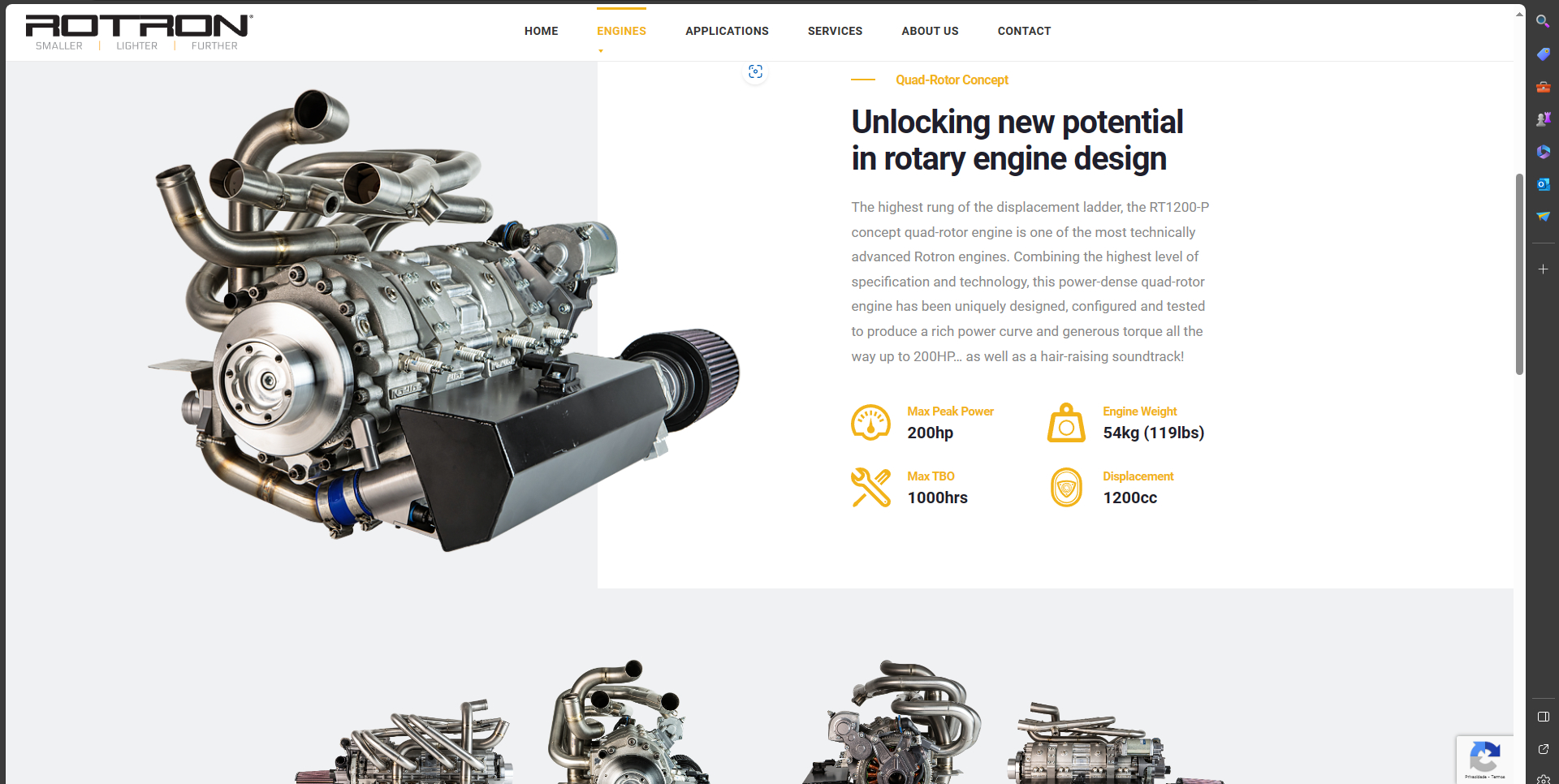Select the leftmost engine thumbnail at bottom

(404, 743)
